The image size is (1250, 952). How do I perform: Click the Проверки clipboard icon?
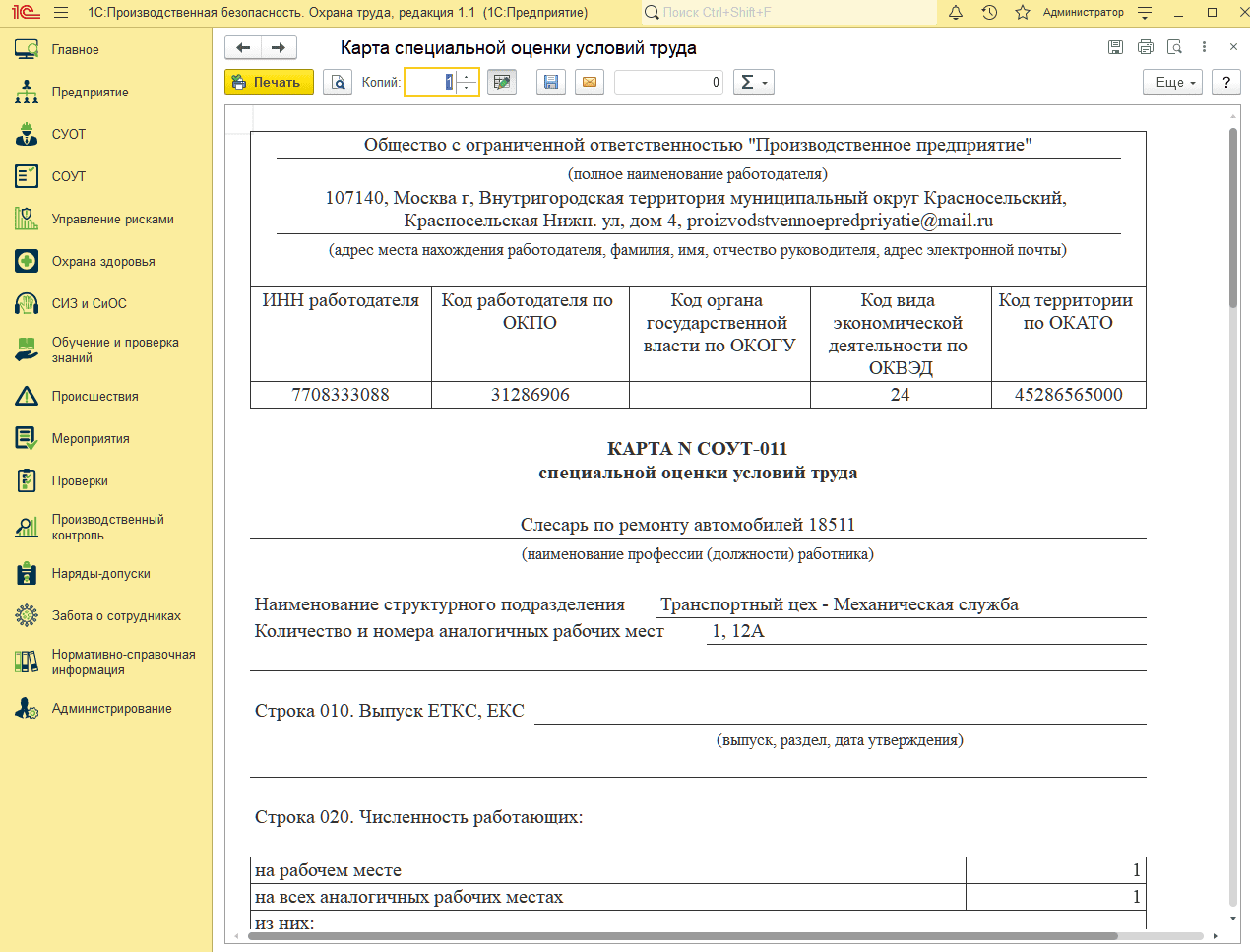27,480
